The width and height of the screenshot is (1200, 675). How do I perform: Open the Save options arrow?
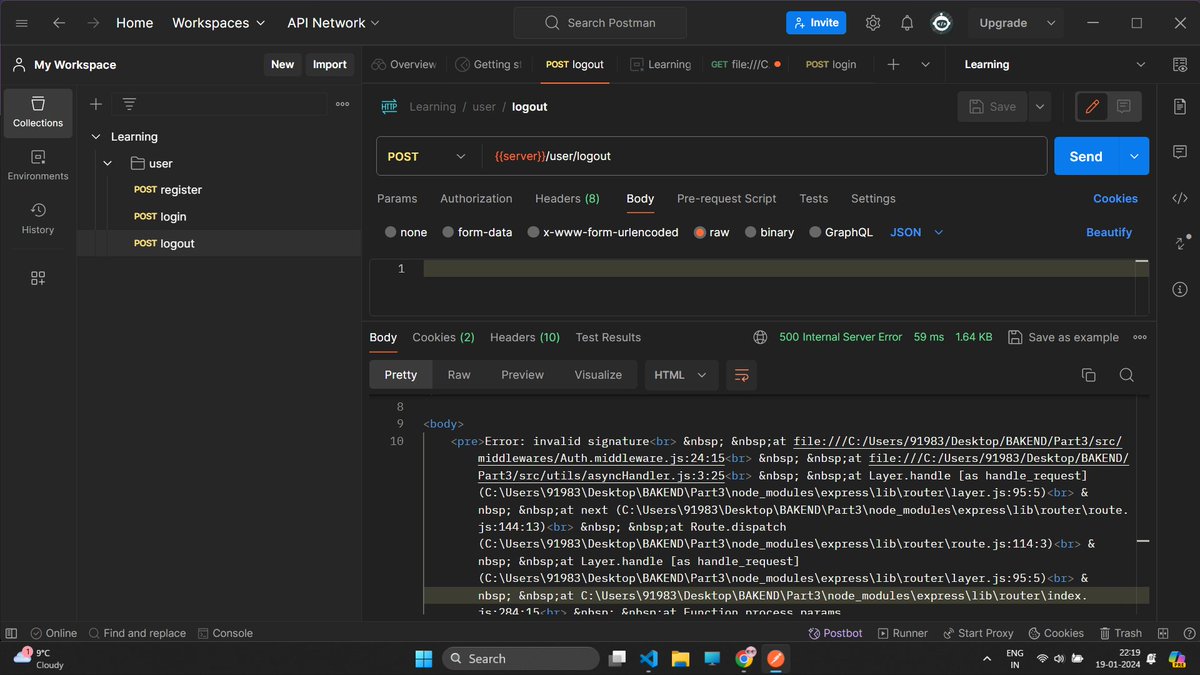1040,106
